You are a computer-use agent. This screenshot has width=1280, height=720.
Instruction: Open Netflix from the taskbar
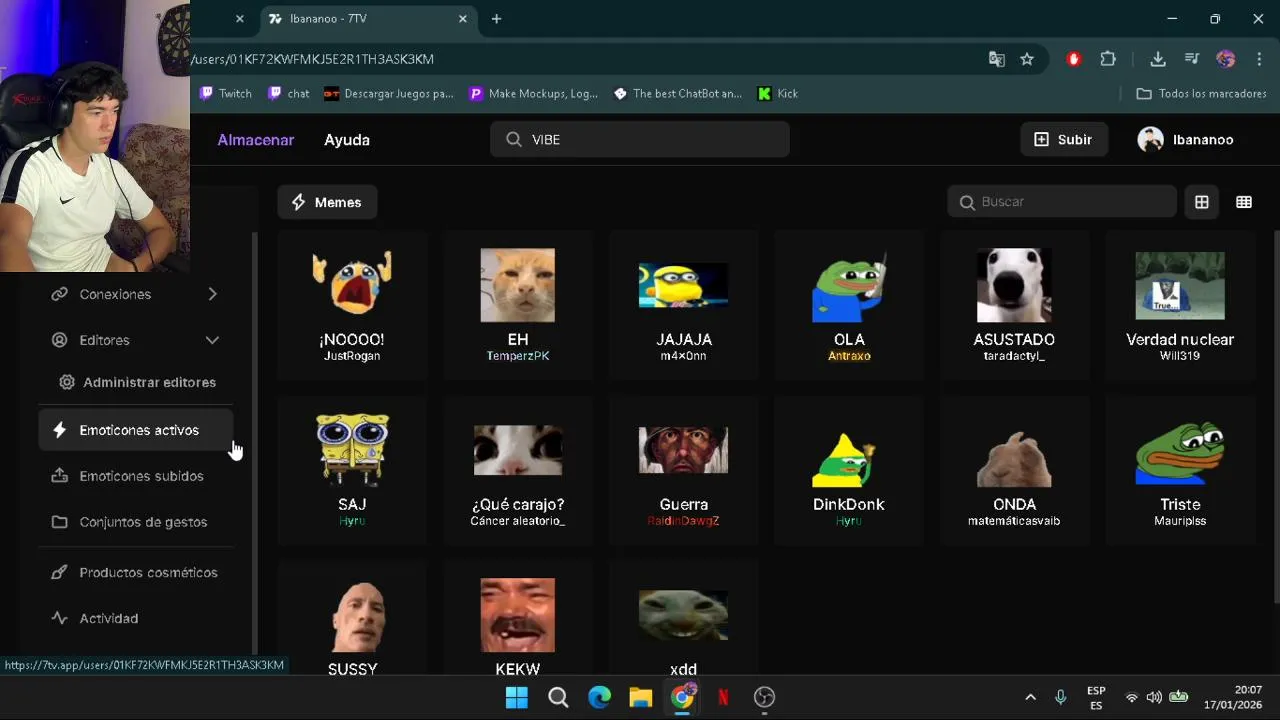pyautogui.click(x=723, y=697)
